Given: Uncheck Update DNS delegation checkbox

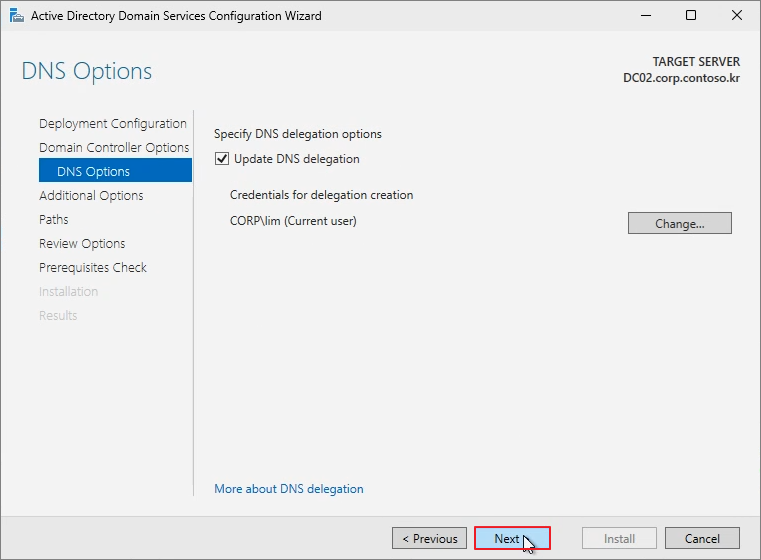Looking at the screenshot, I should coord(222,159).
